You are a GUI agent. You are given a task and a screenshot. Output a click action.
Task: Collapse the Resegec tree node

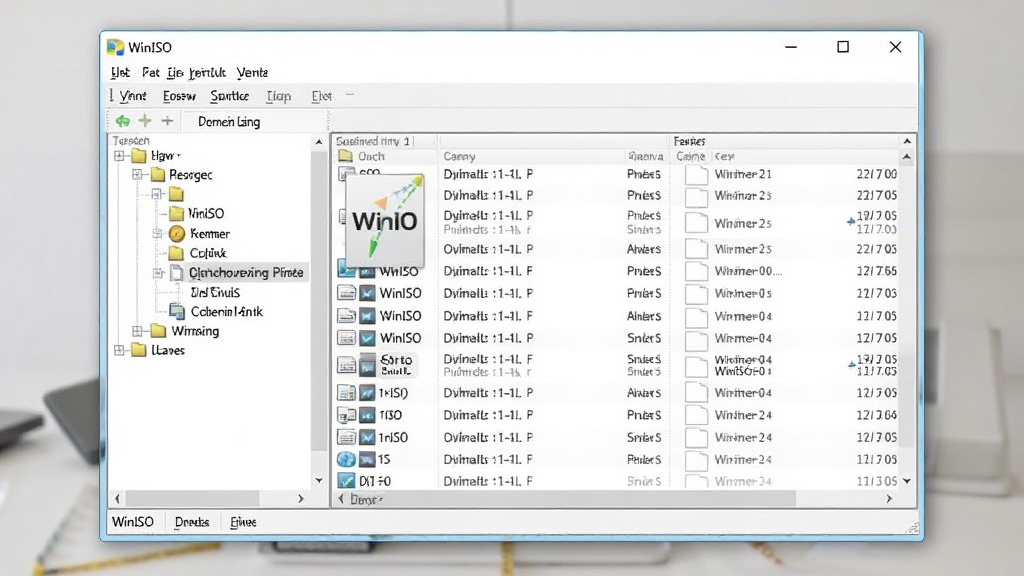[x=137, y=174]
